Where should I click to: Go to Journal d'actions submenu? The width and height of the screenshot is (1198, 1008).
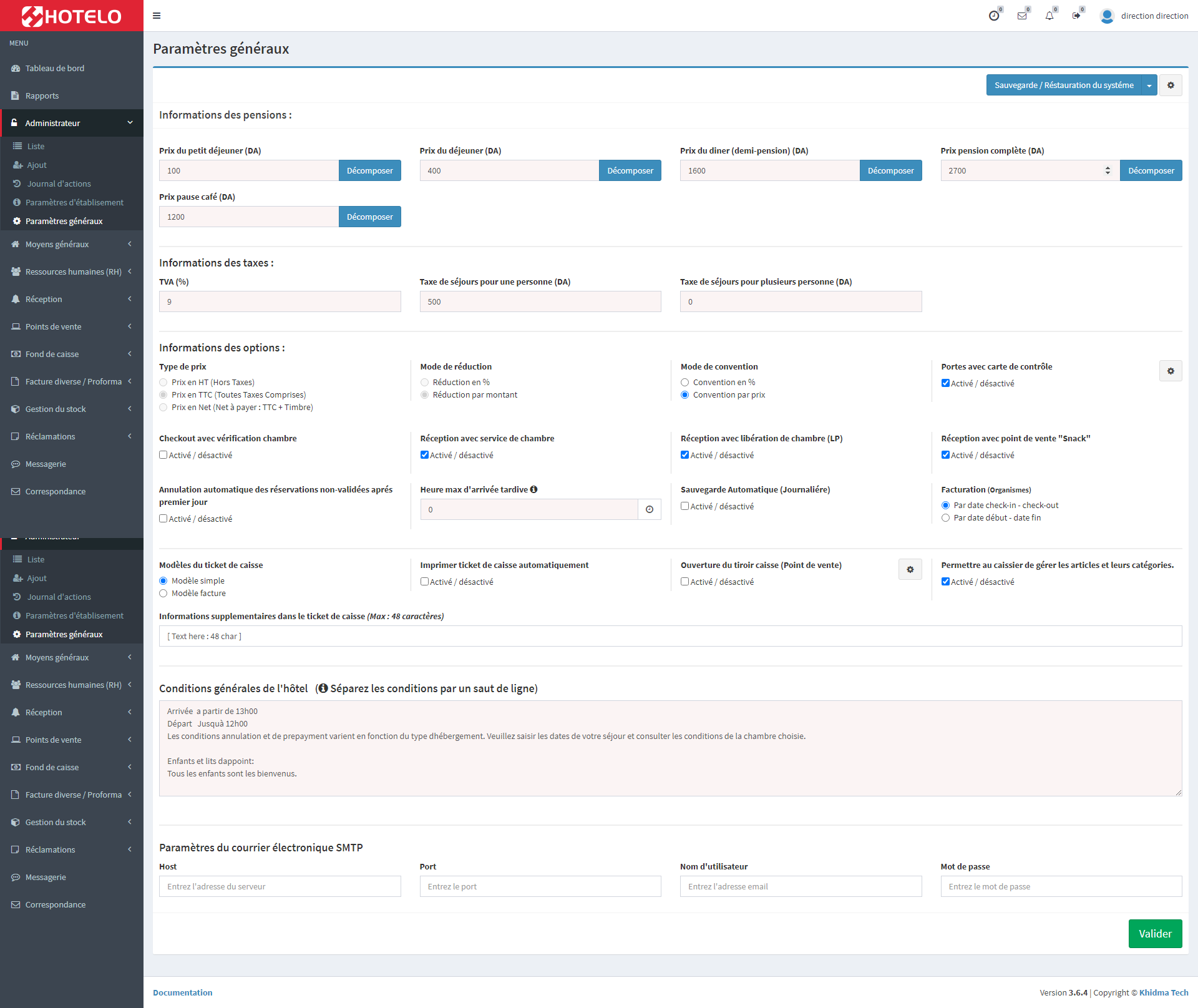[59, 183]
